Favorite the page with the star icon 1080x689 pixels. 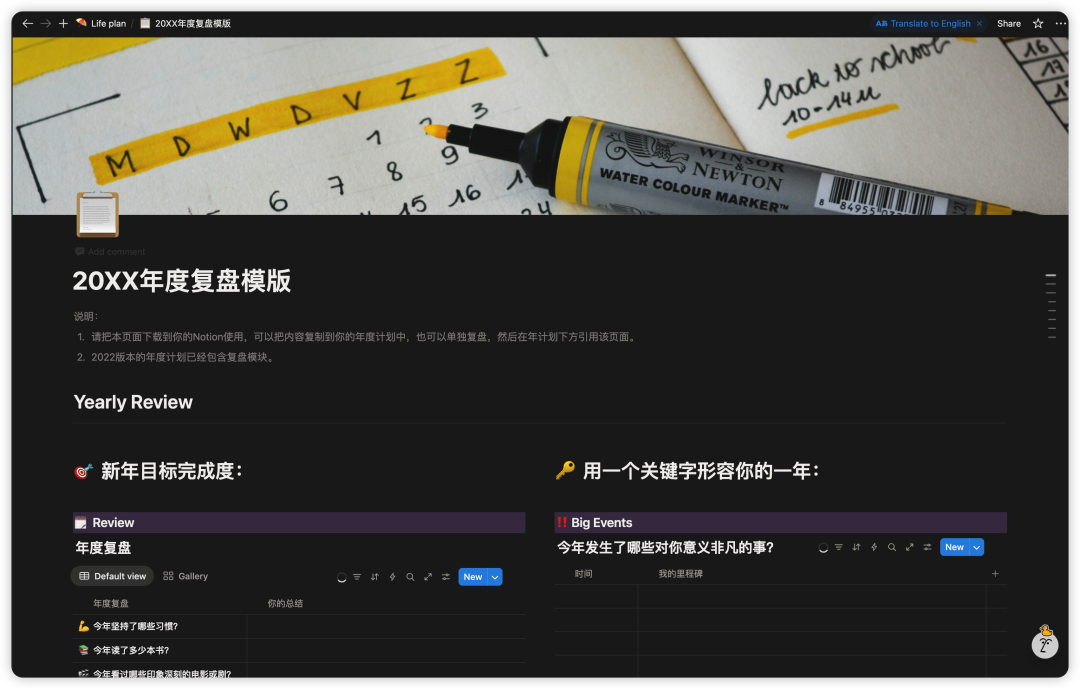click(1038, 23)
